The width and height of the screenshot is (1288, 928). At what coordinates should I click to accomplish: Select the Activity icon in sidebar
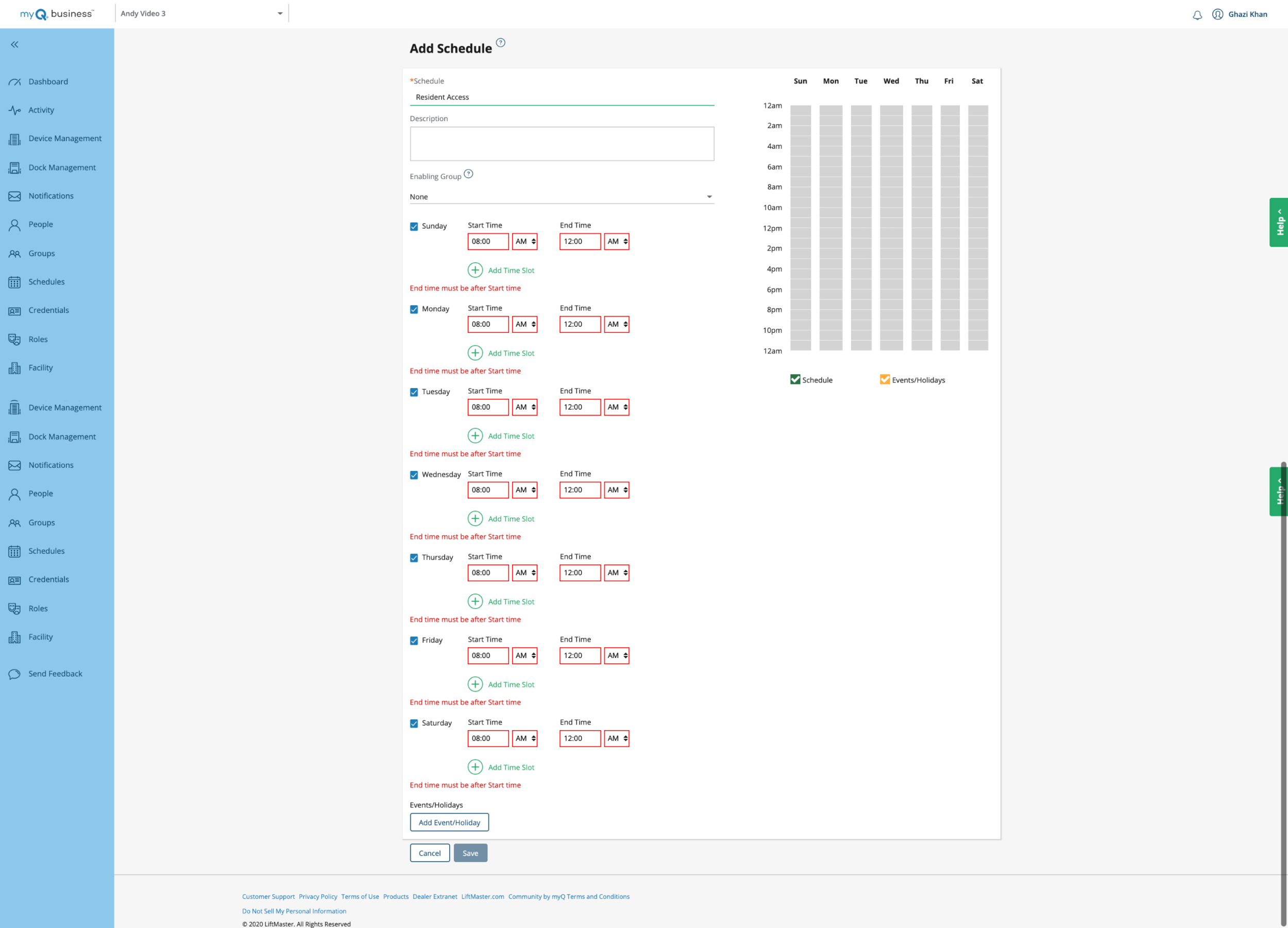pos(15,110)
